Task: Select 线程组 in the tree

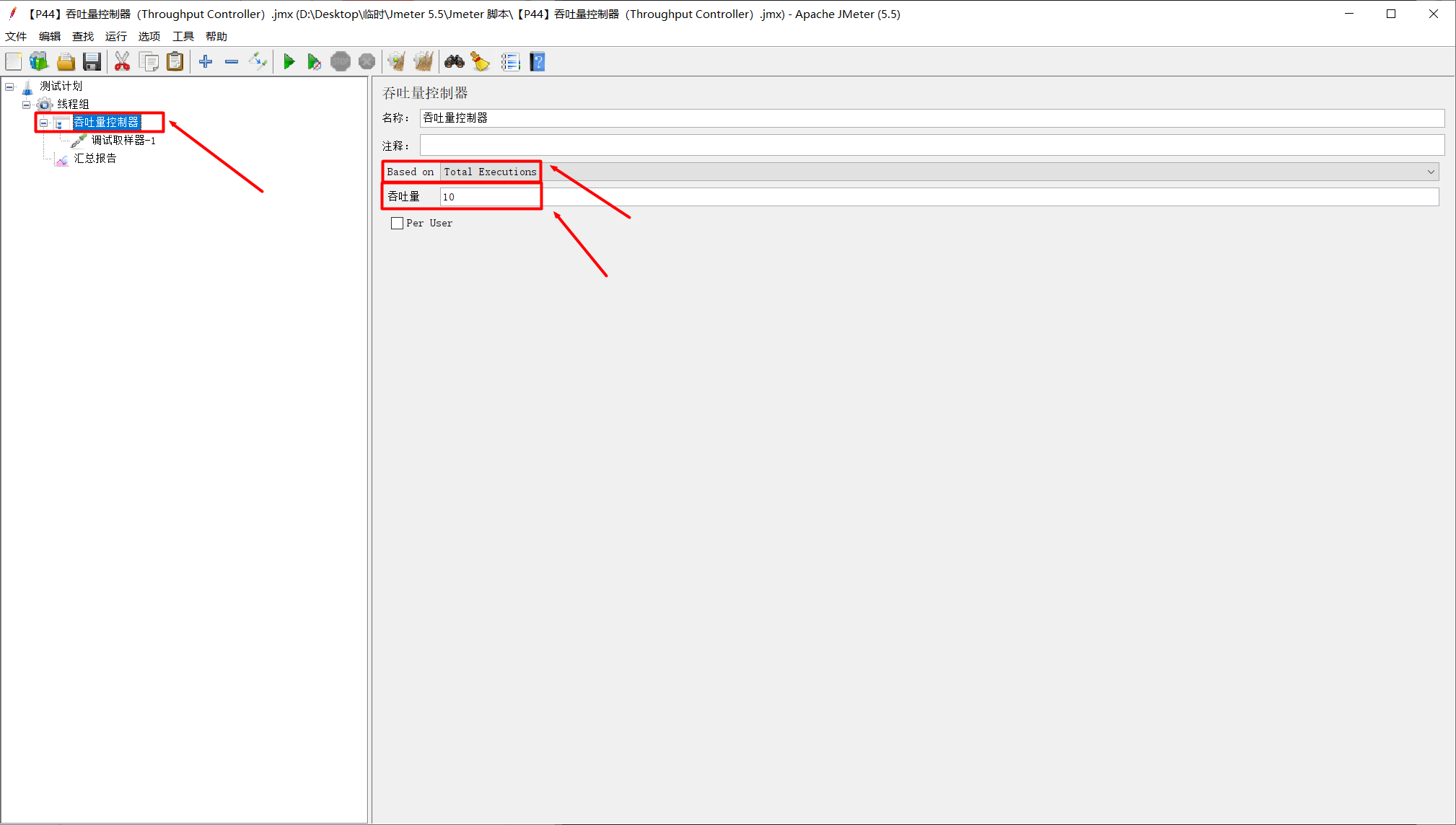Action: point(74,105)
